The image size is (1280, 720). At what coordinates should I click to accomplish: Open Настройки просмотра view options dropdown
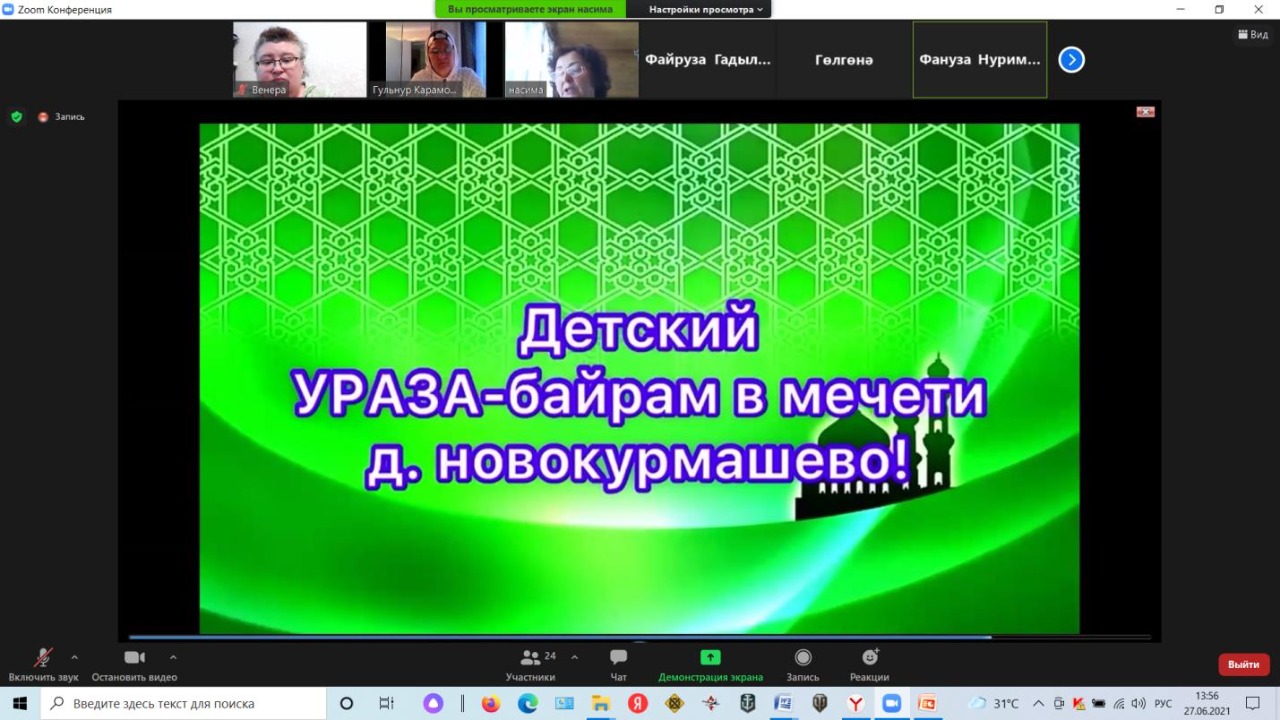[705, 9]
